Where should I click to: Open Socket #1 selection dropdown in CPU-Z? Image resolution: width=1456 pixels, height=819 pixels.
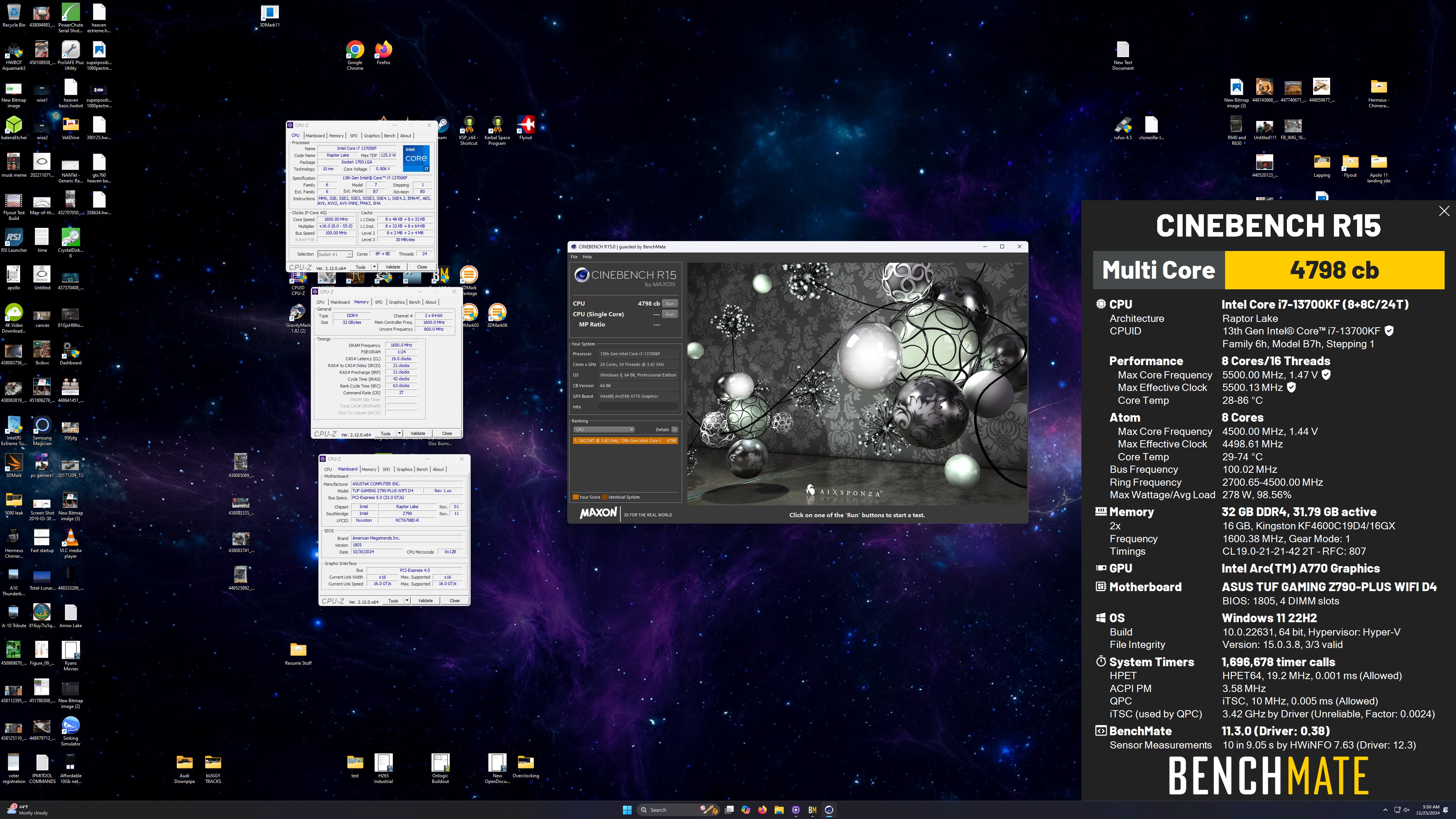(334, 254)
